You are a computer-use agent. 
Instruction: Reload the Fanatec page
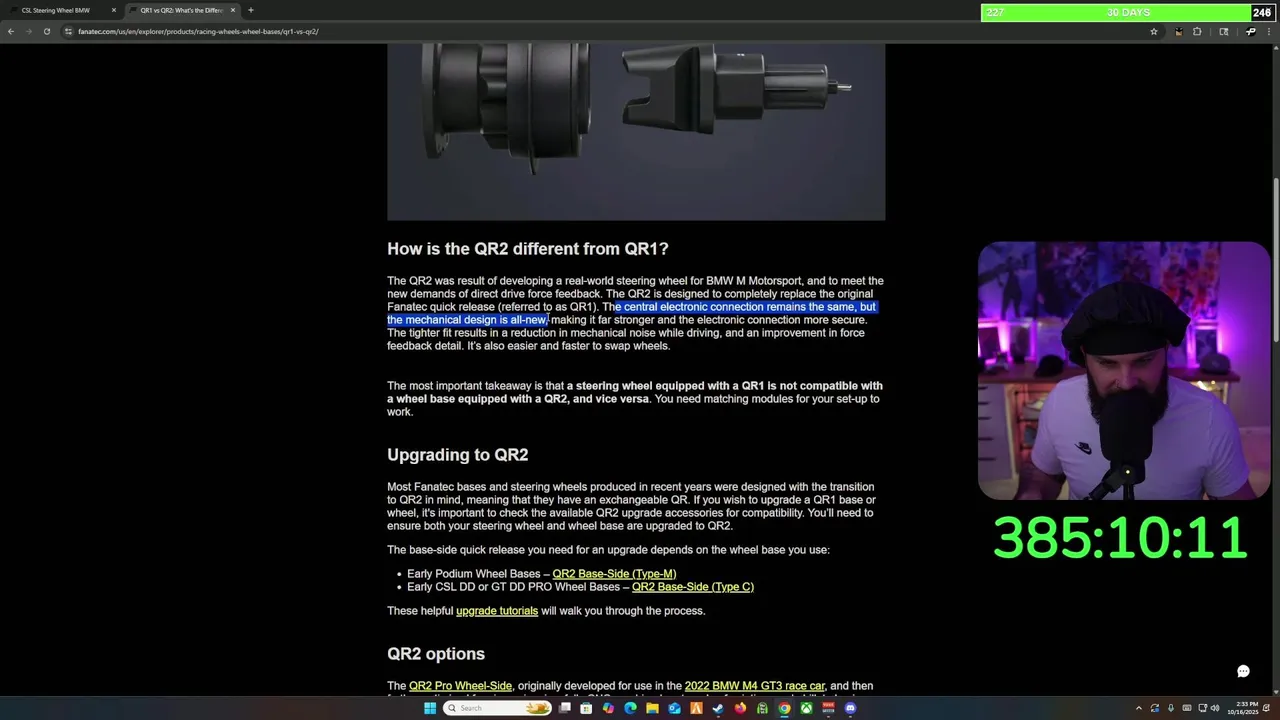[x=46, y=31]
